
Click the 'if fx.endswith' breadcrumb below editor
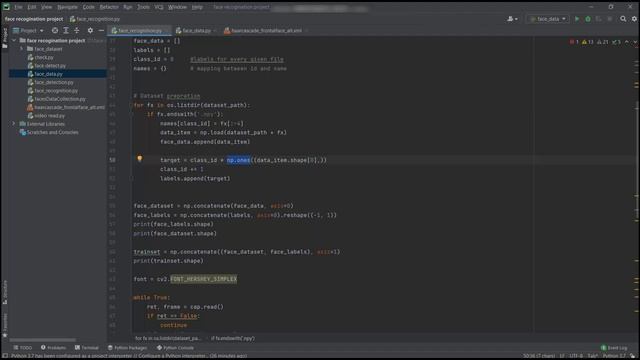[x=233, y=338]
